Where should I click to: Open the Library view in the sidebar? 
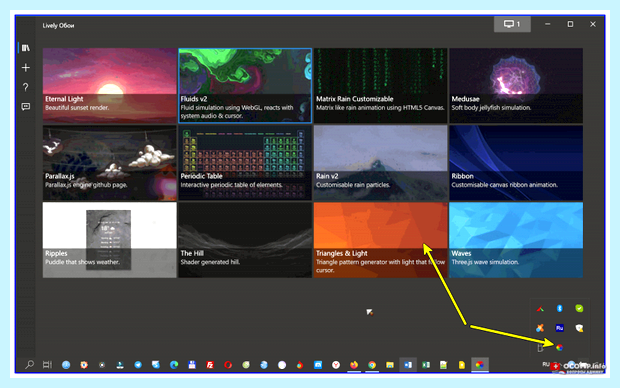[26, 48]
